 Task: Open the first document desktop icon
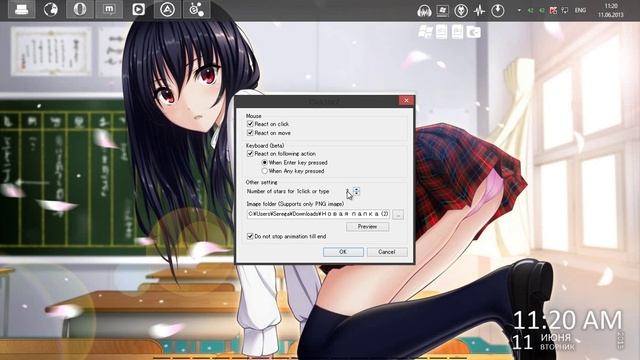(x=442, y=32)
